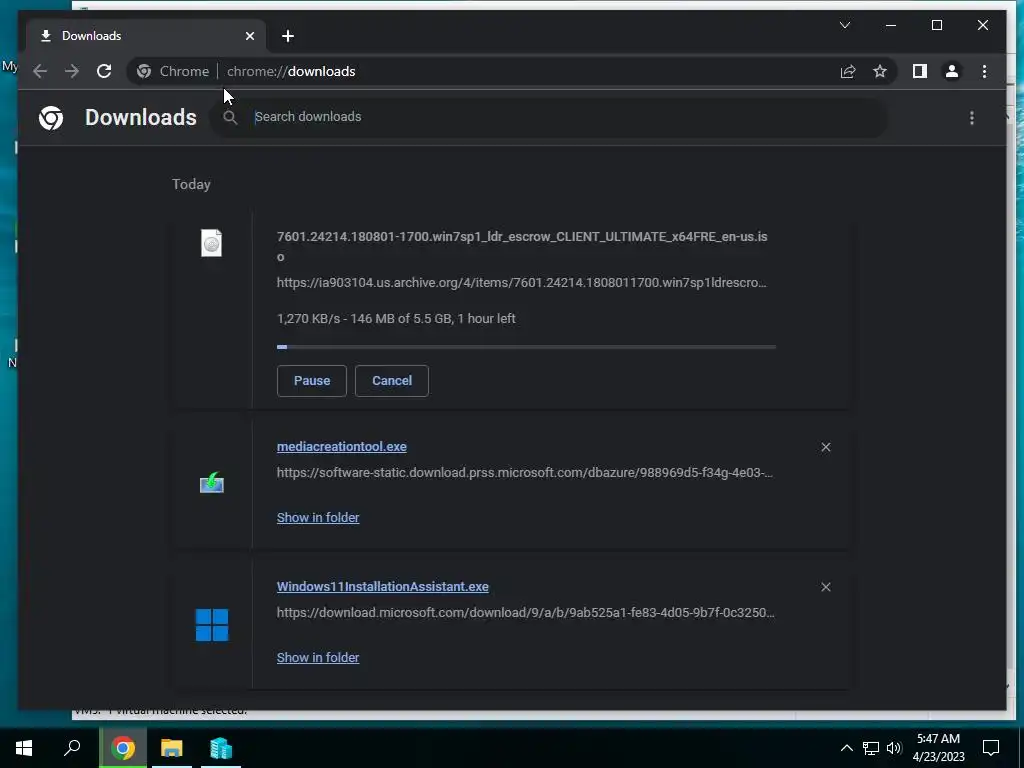Screen dimensions: 1024x768
Task: Click the ISO download progress bar
Action: tap(526, 347)
